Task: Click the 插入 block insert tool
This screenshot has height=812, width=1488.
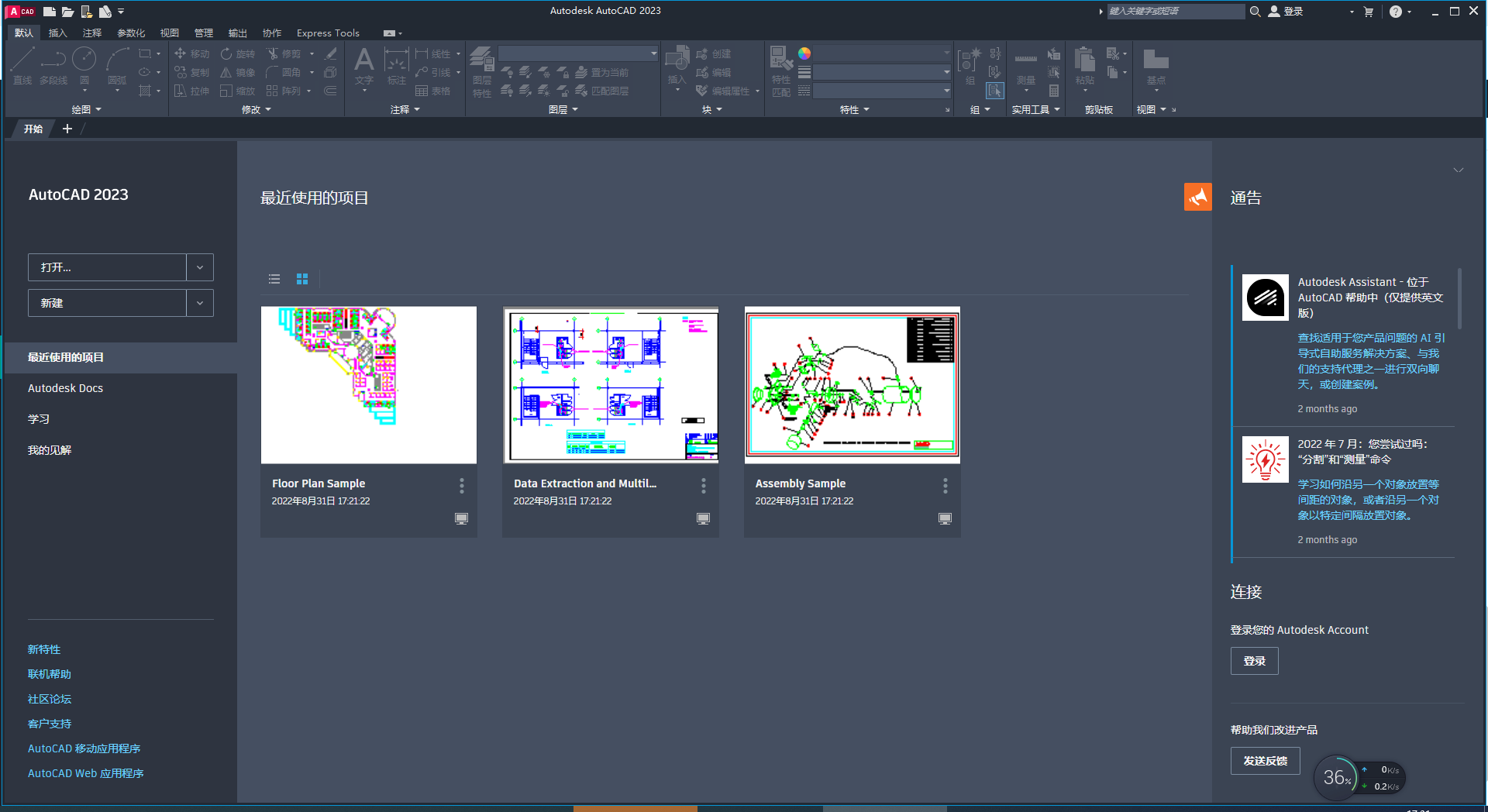Action: [x=677, y=65]
